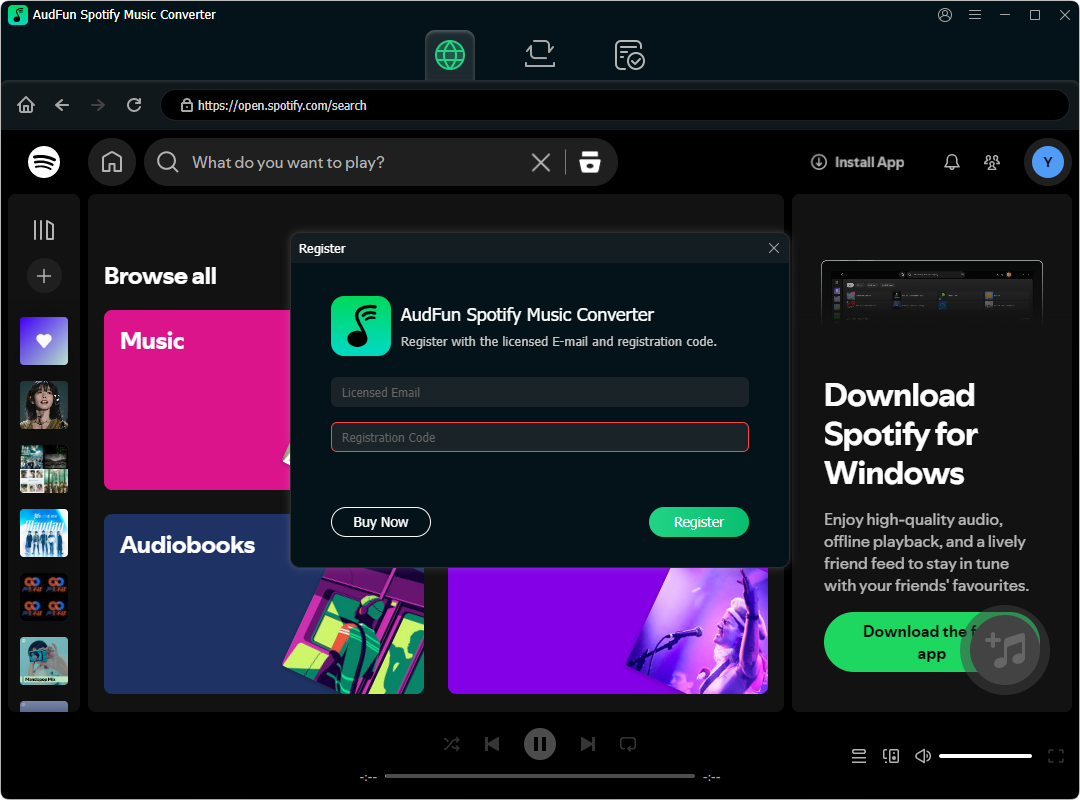Adjust the volume slider
Screen dimensions: 1080x800
coord(985,756)
